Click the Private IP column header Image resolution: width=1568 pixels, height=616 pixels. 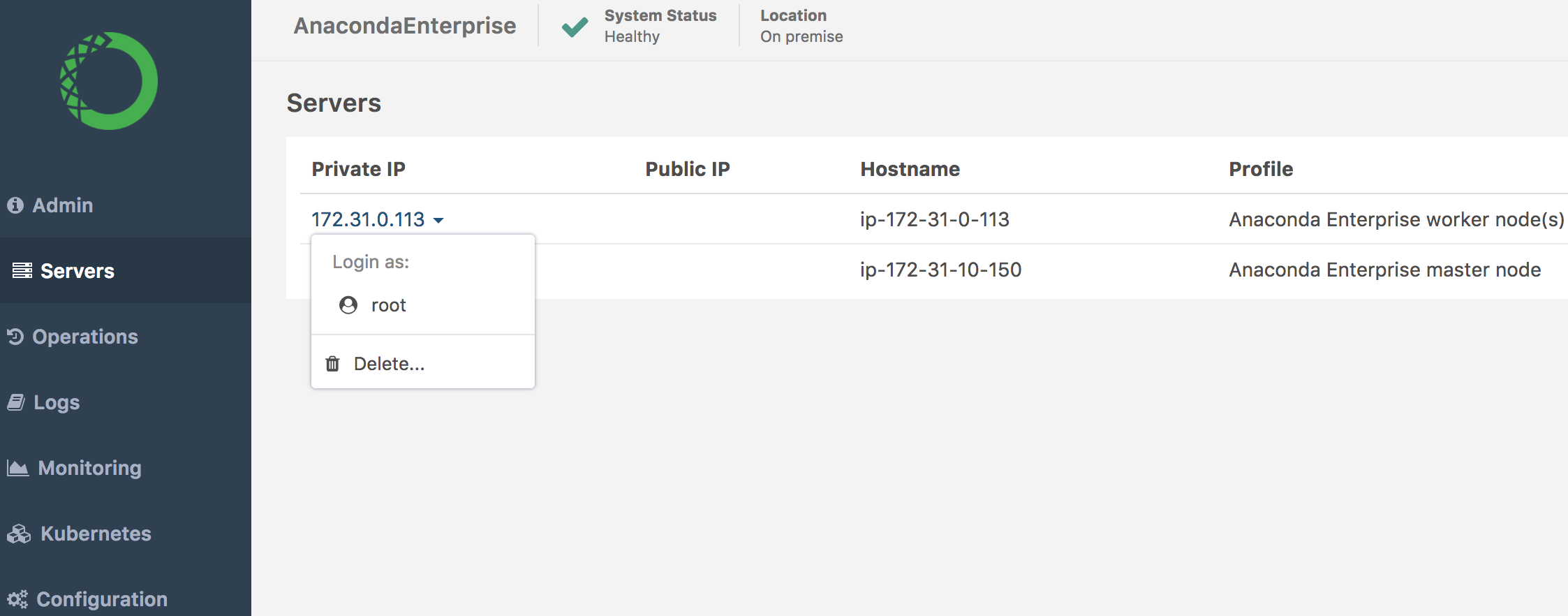click(x=358, y=169)
